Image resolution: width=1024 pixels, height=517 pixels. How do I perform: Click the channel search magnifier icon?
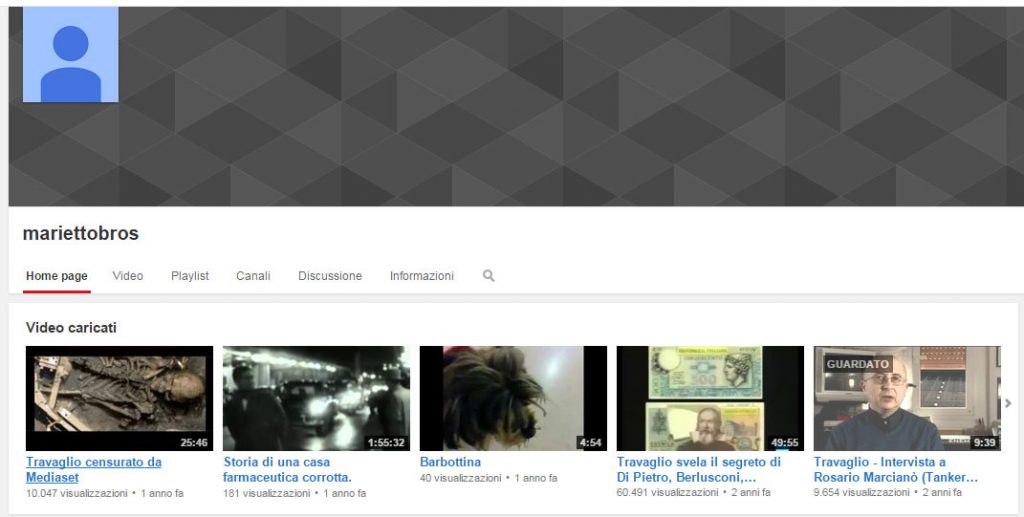489,276
